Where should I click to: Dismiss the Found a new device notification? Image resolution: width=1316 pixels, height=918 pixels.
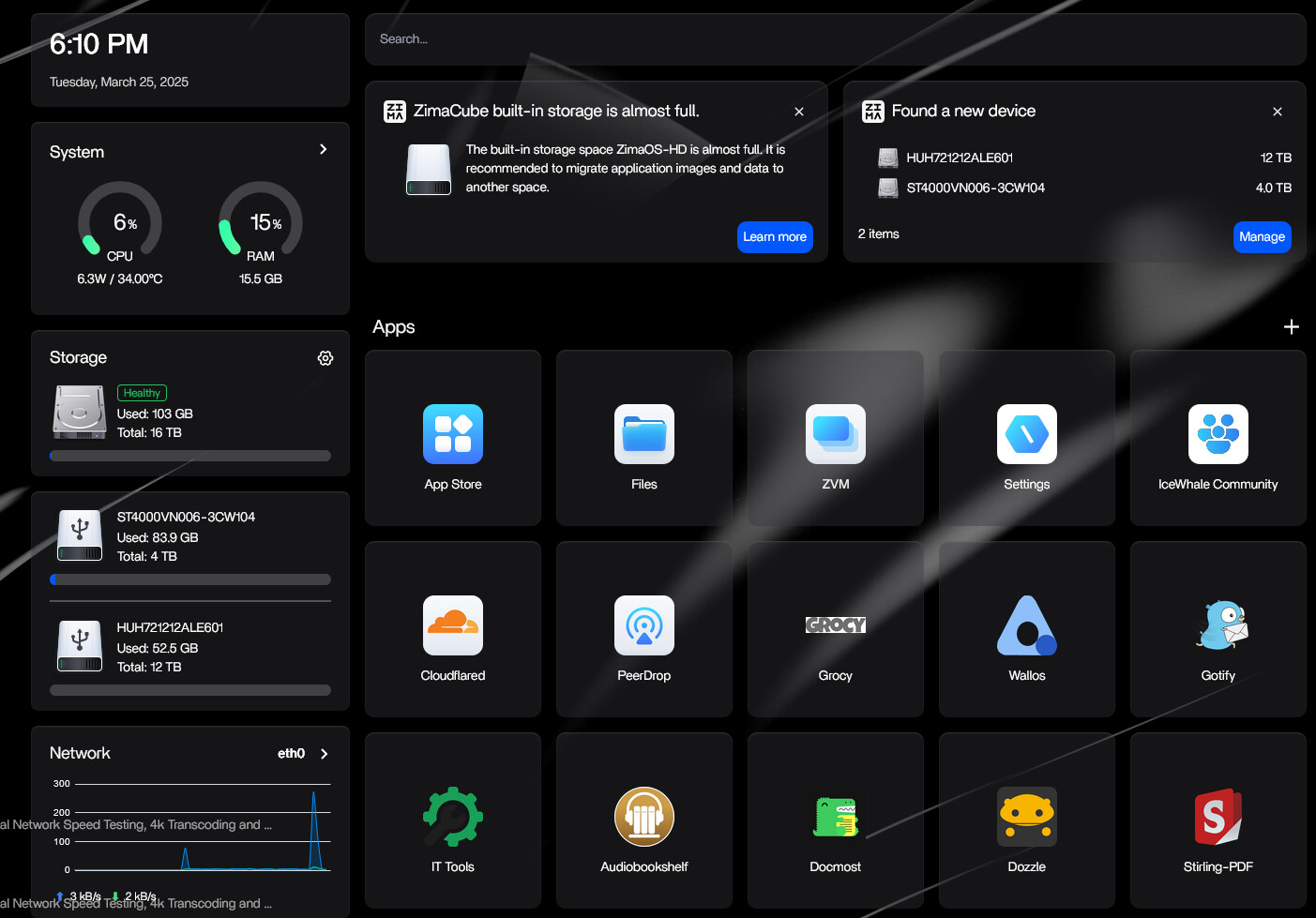pyautogui.click(x=1278, y=112)
